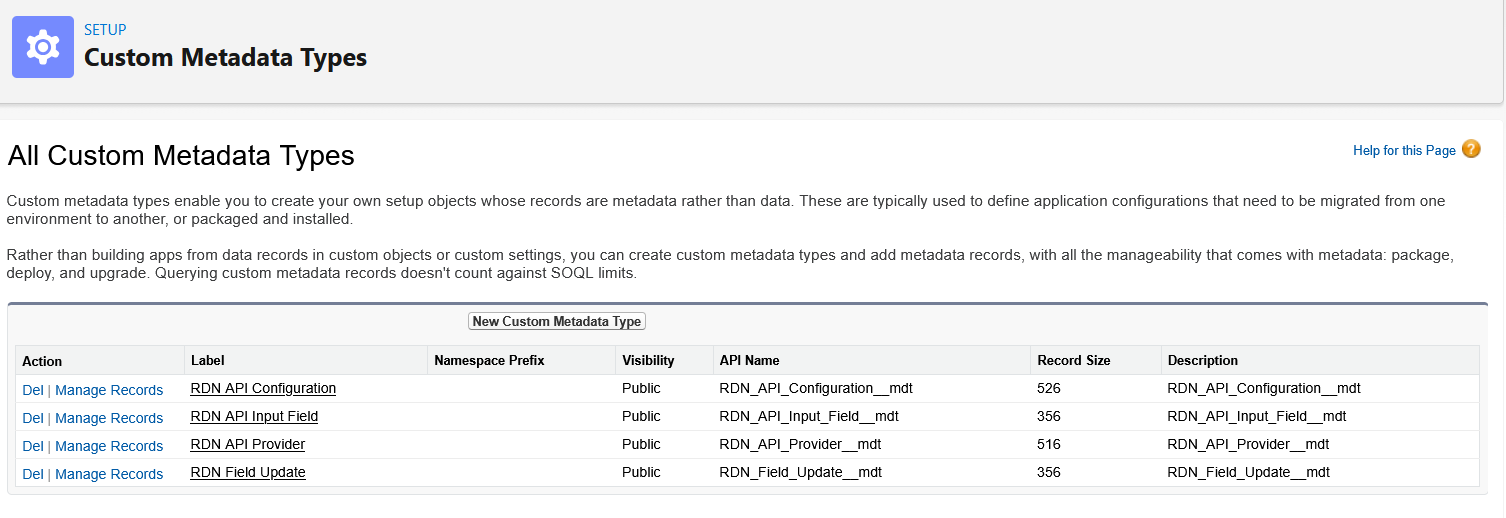The width and height of the screenshot is (1506, 518).
Task: Open the RDN API Input Field label
Action: pyautogui.click(x=254, y=416)
